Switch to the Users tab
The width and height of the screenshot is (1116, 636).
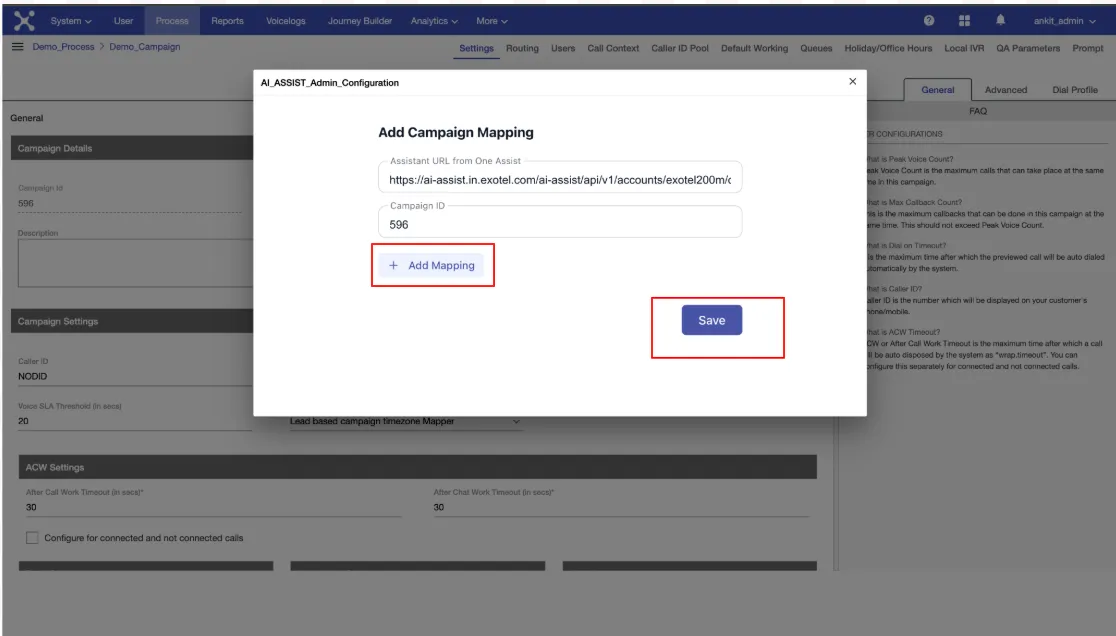[563, 48]
